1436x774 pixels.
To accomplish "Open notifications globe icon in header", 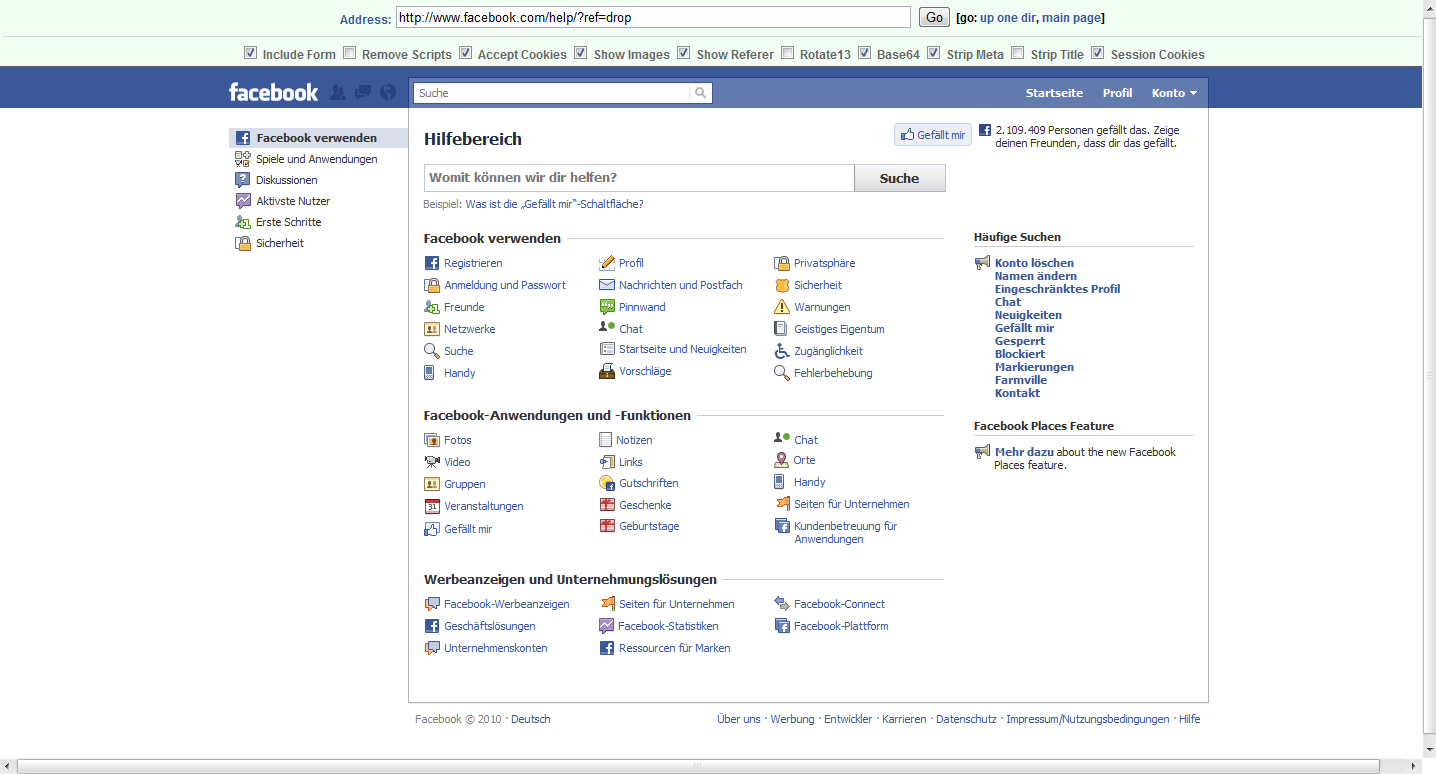I will pos(388,92).
